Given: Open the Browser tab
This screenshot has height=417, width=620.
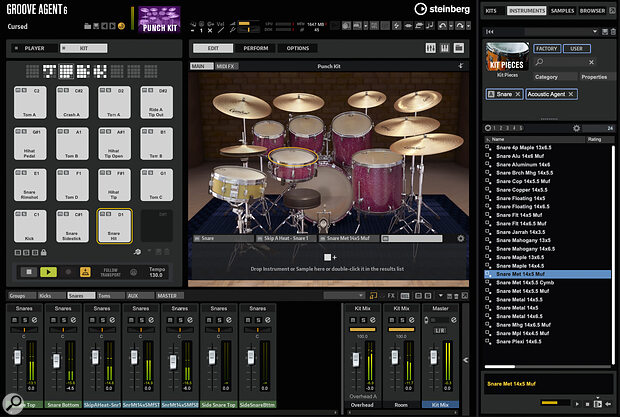Looking at the screenshot, I should [592, 11].
